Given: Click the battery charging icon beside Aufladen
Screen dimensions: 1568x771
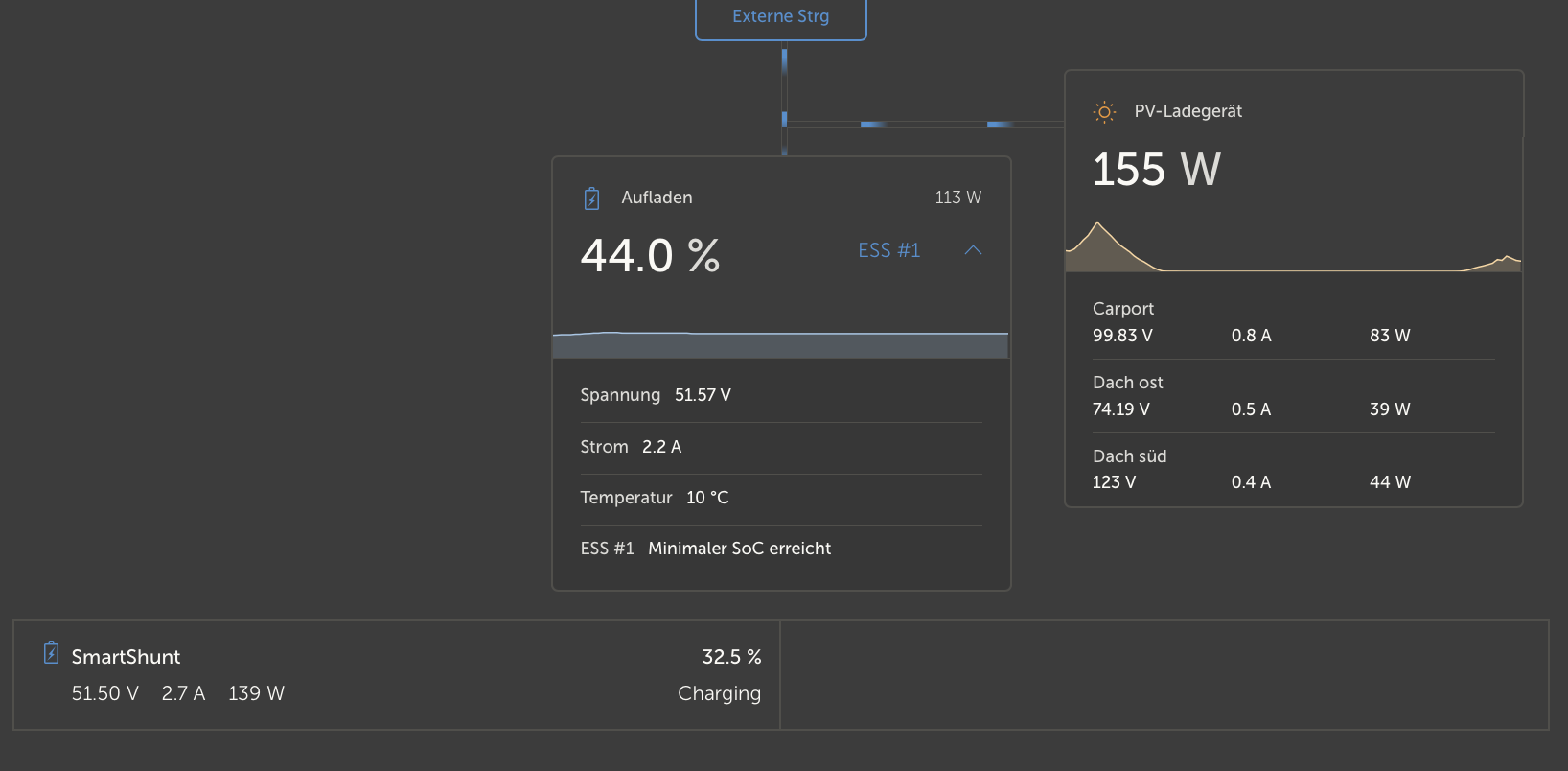Looking at the screenshot, I should coord(591,199).
